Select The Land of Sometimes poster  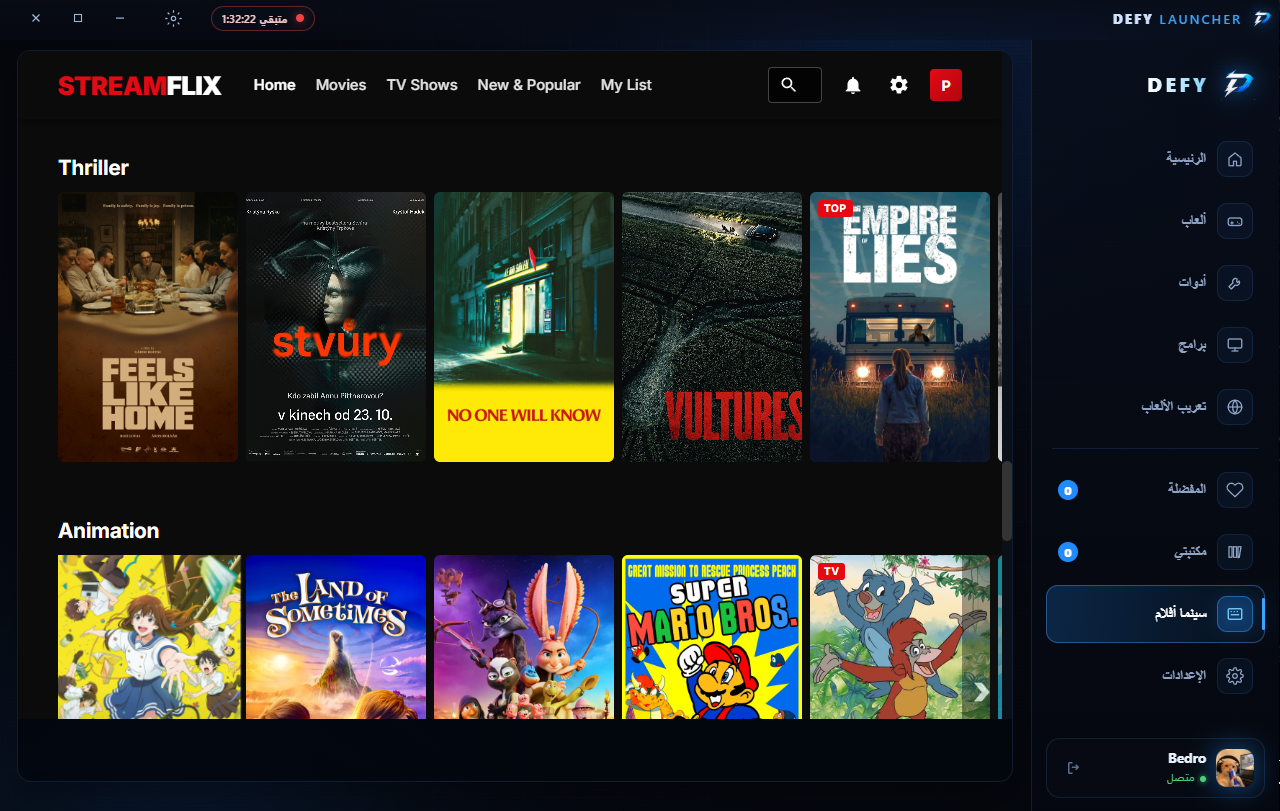(x=336, y=637)
